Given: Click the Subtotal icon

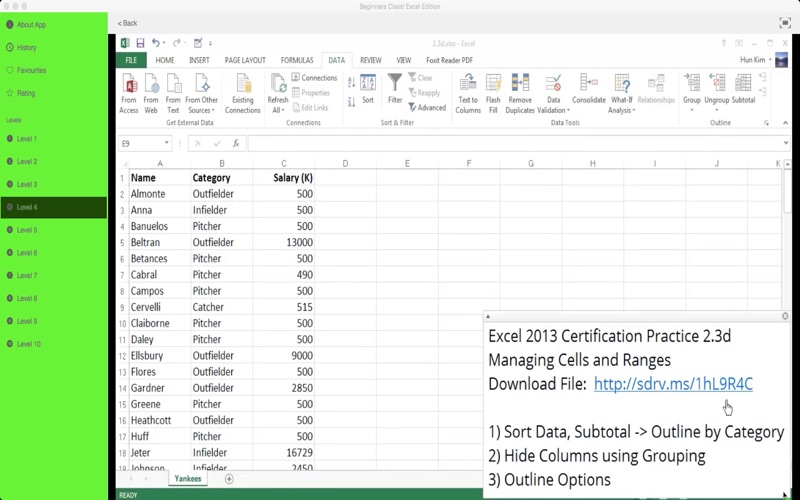Looking at the screenshot, I should [x=743, y=89].
